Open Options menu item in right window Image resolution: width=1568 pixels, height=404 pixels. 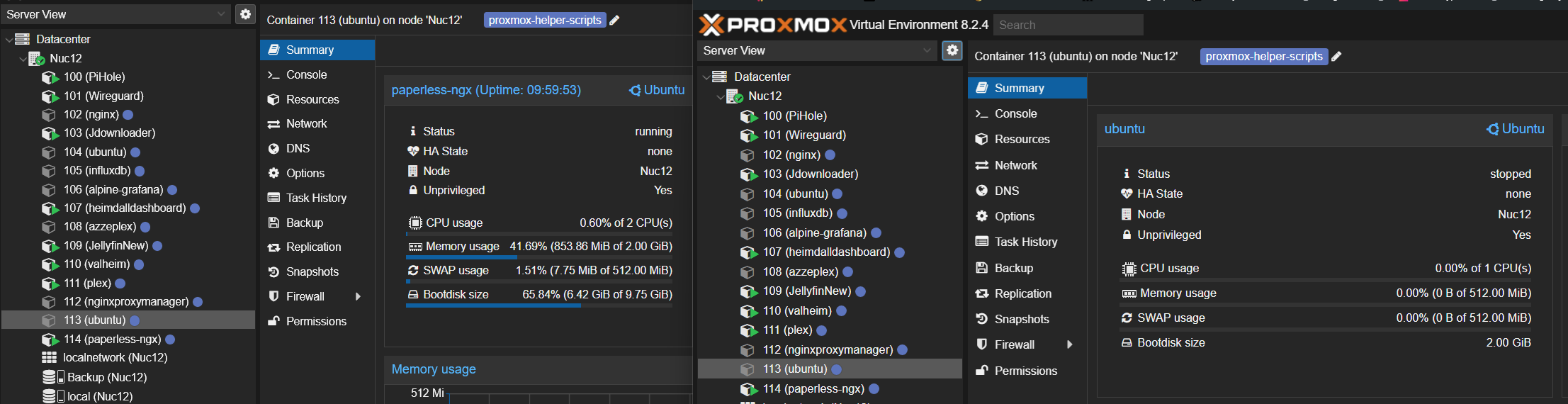[1027, 216]
